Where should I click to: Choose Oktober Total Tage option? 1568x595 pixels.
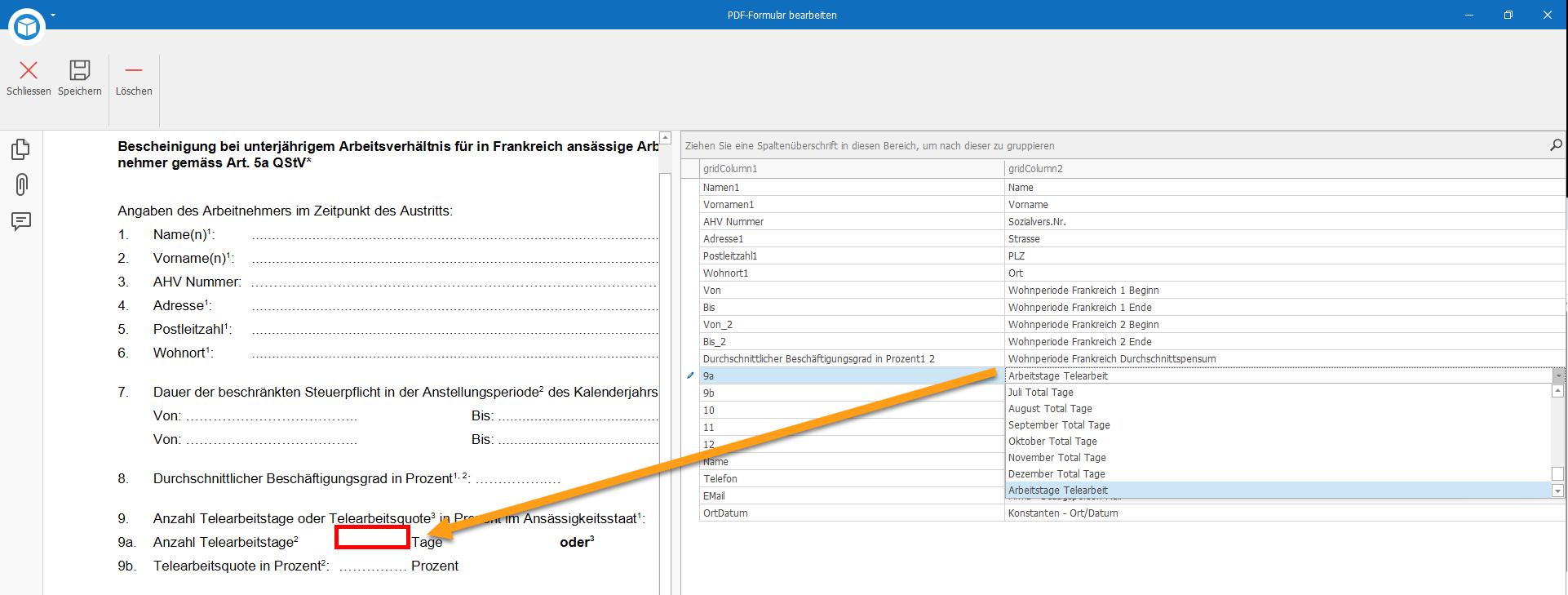click(x=1278, y=442)
